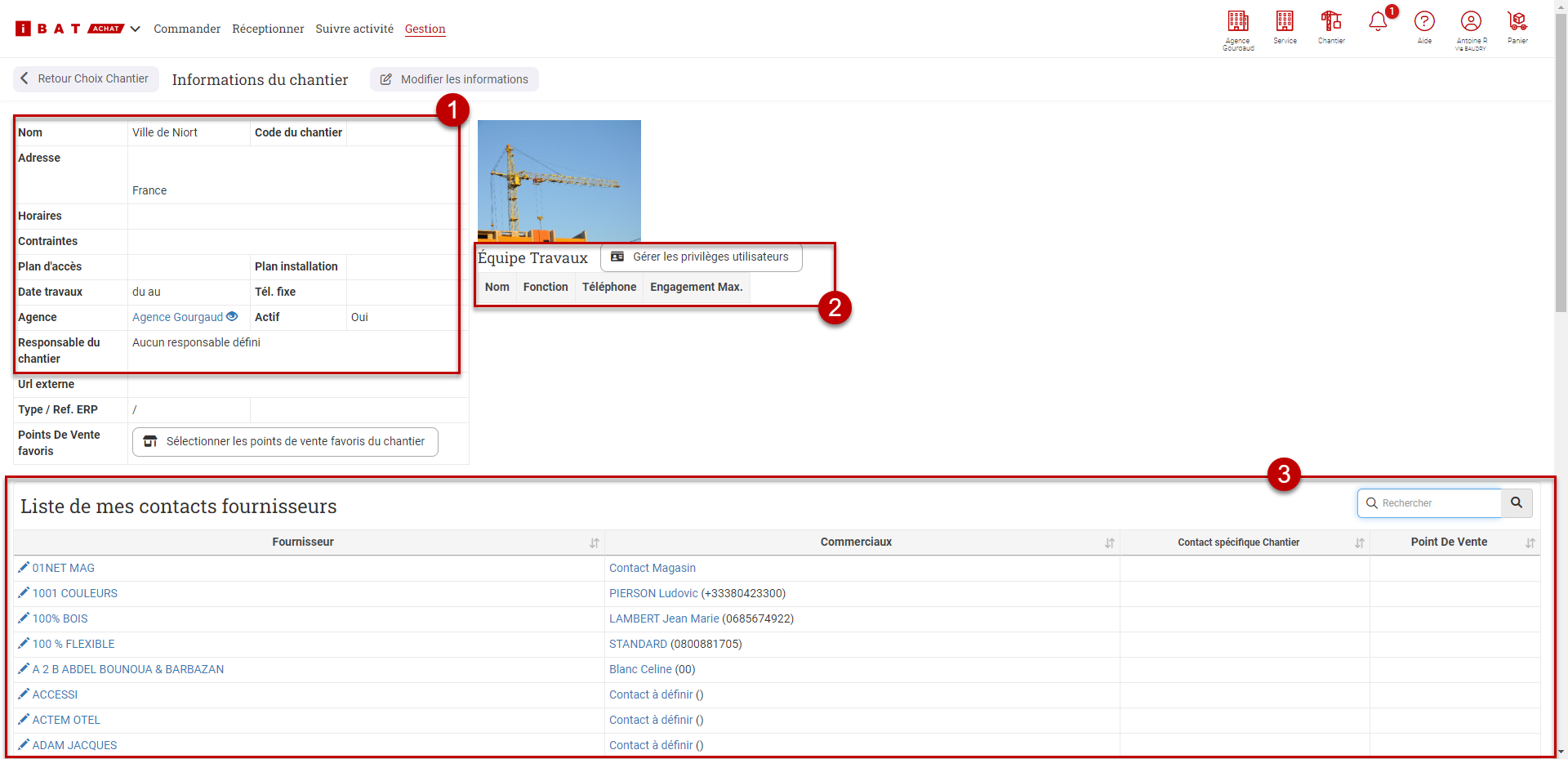Screen dimensions: 1568x759
Task: Sort the Commerciaux column
Action: click(1110, 543)
